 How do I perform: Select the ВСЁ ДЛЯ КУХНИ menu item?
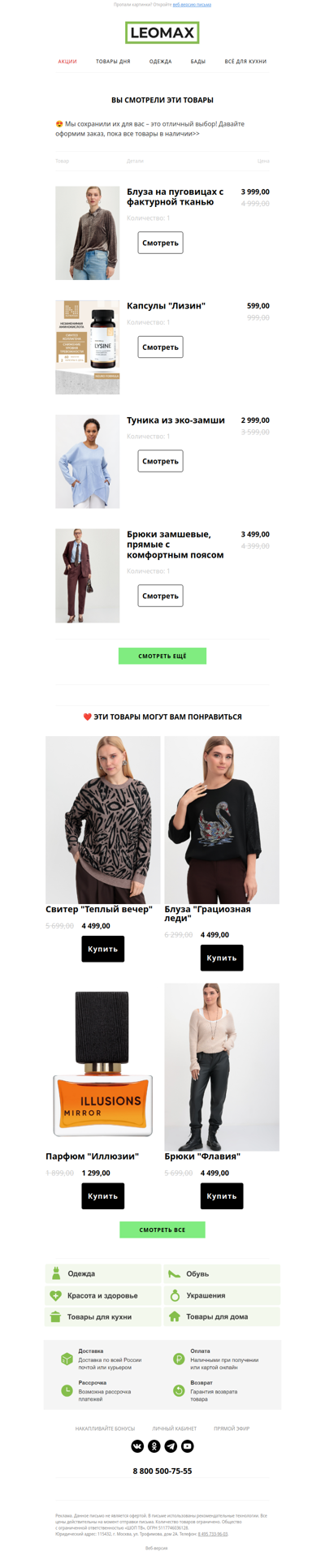click(245, 62)
